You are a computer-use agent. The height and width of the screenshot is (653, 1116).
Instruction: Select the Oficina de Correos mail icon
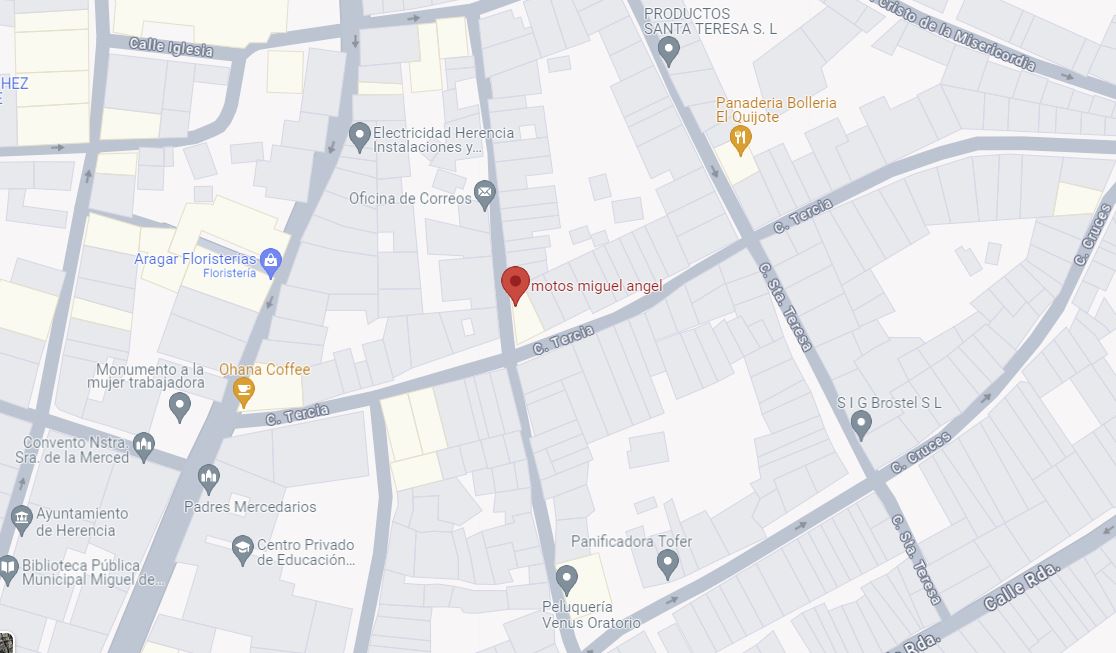pos(485,194)
